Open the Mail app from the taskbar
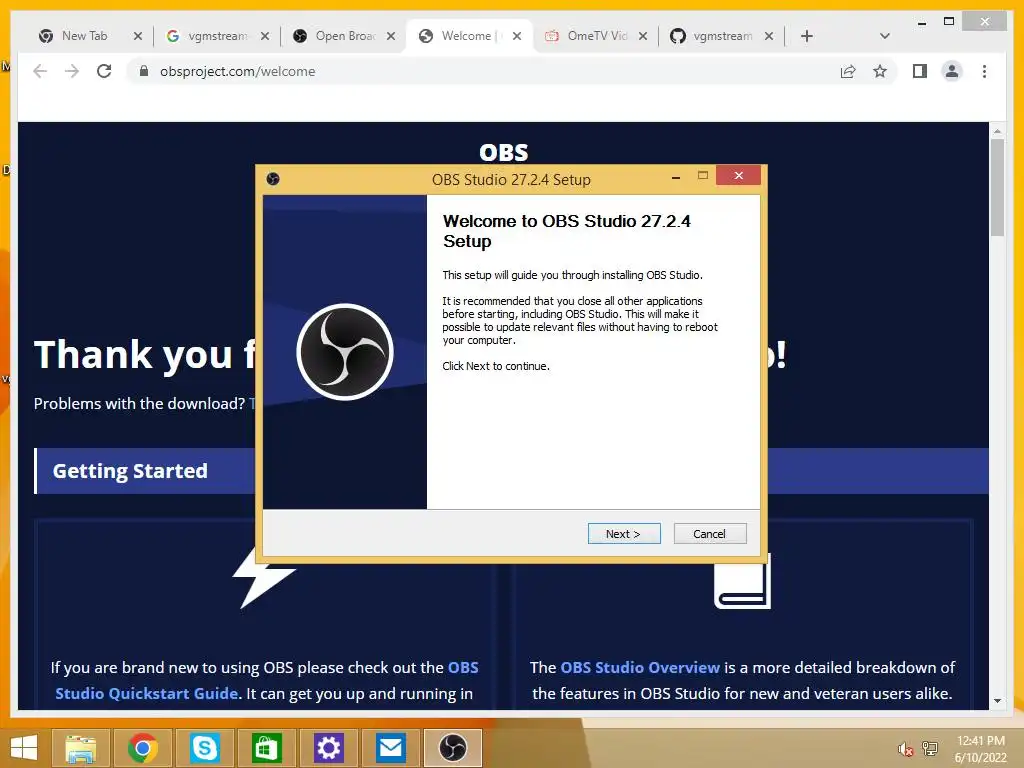 click(391, 748)
